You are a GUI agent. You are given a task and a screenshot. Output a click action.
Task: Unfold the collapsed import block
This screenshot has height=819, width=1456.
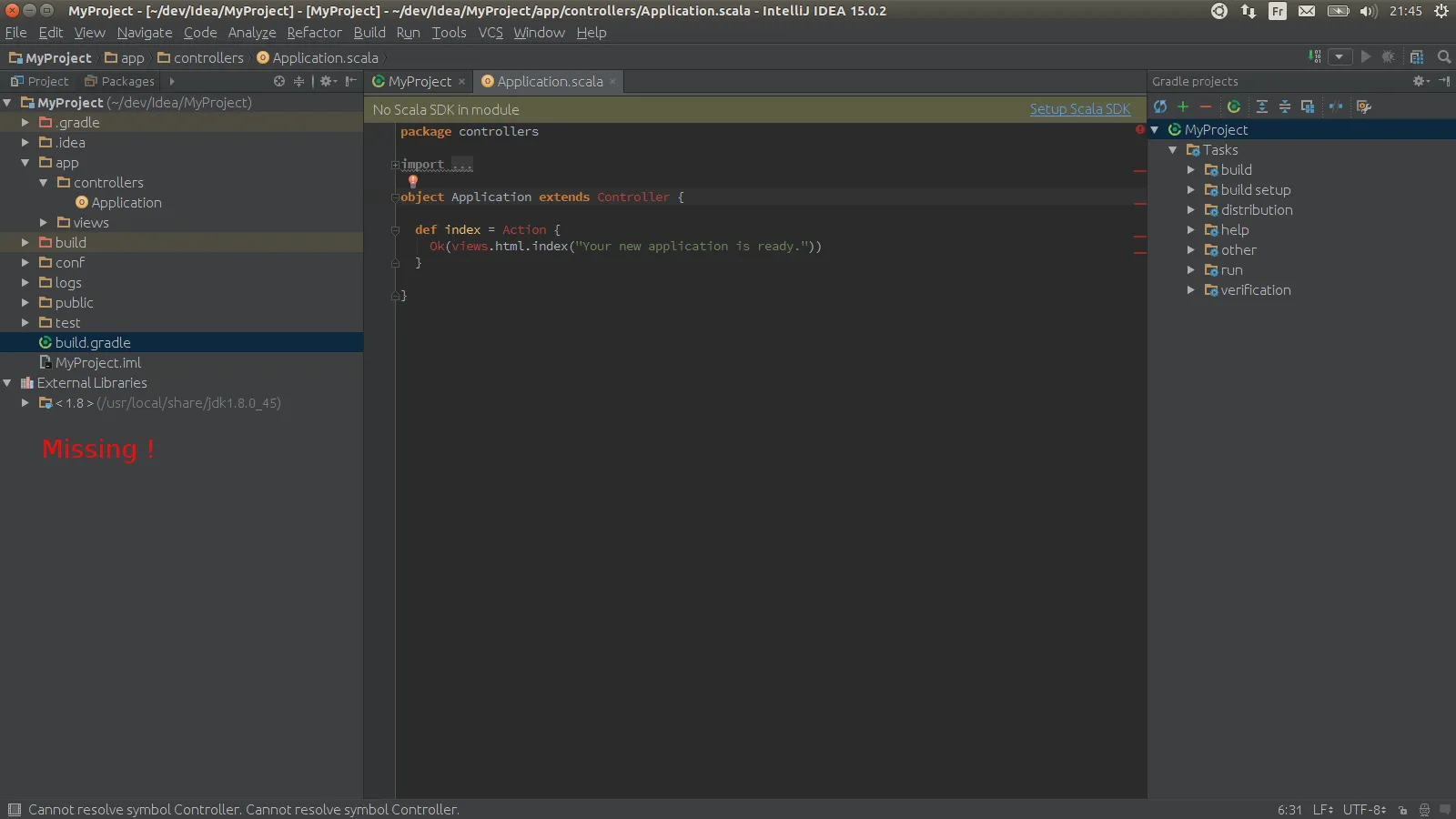point(395,165)
